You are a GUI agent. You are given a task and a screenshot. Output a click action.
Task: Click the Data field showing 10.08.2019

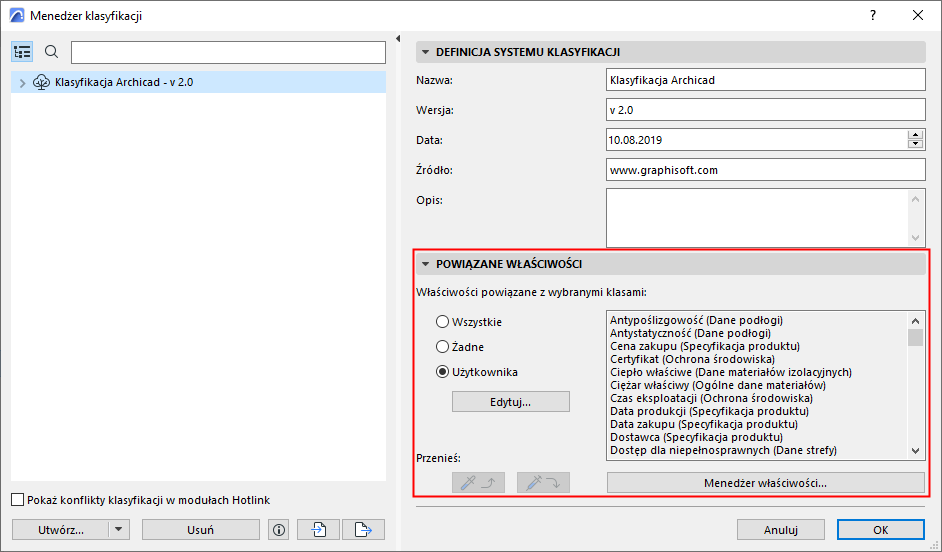[x=756, y=140]
